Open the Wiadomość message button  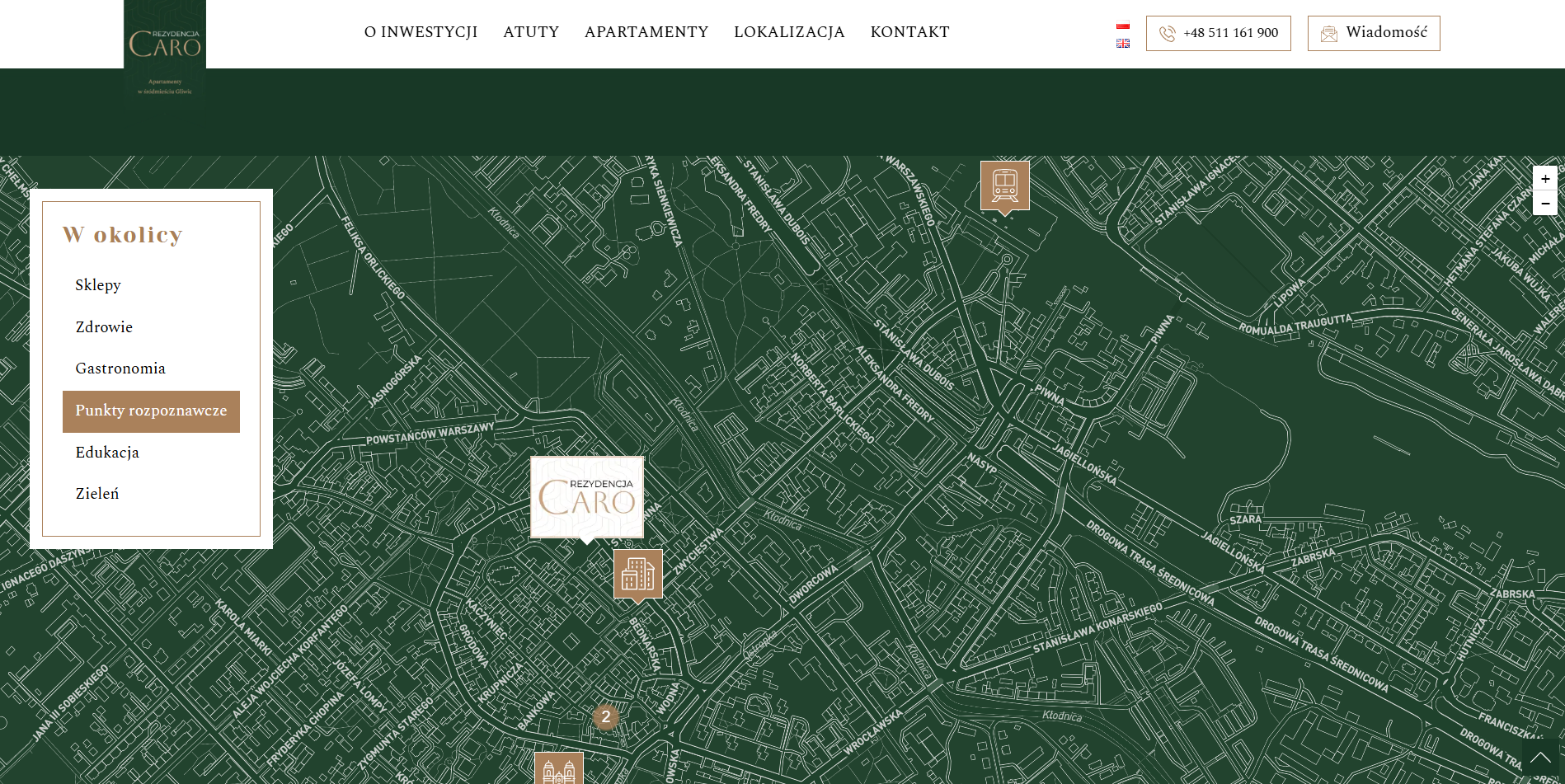click(x=1374, y=33)
